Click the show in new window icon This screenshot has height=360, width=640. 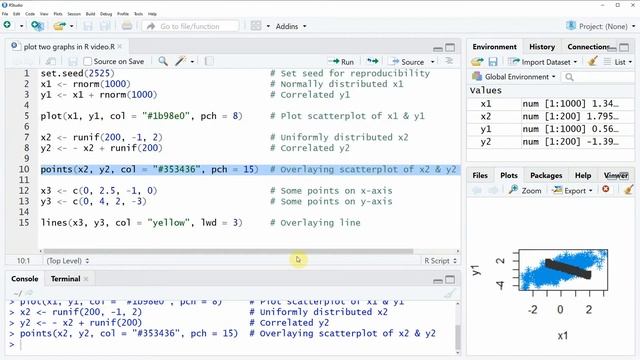(x=51, y=61)
